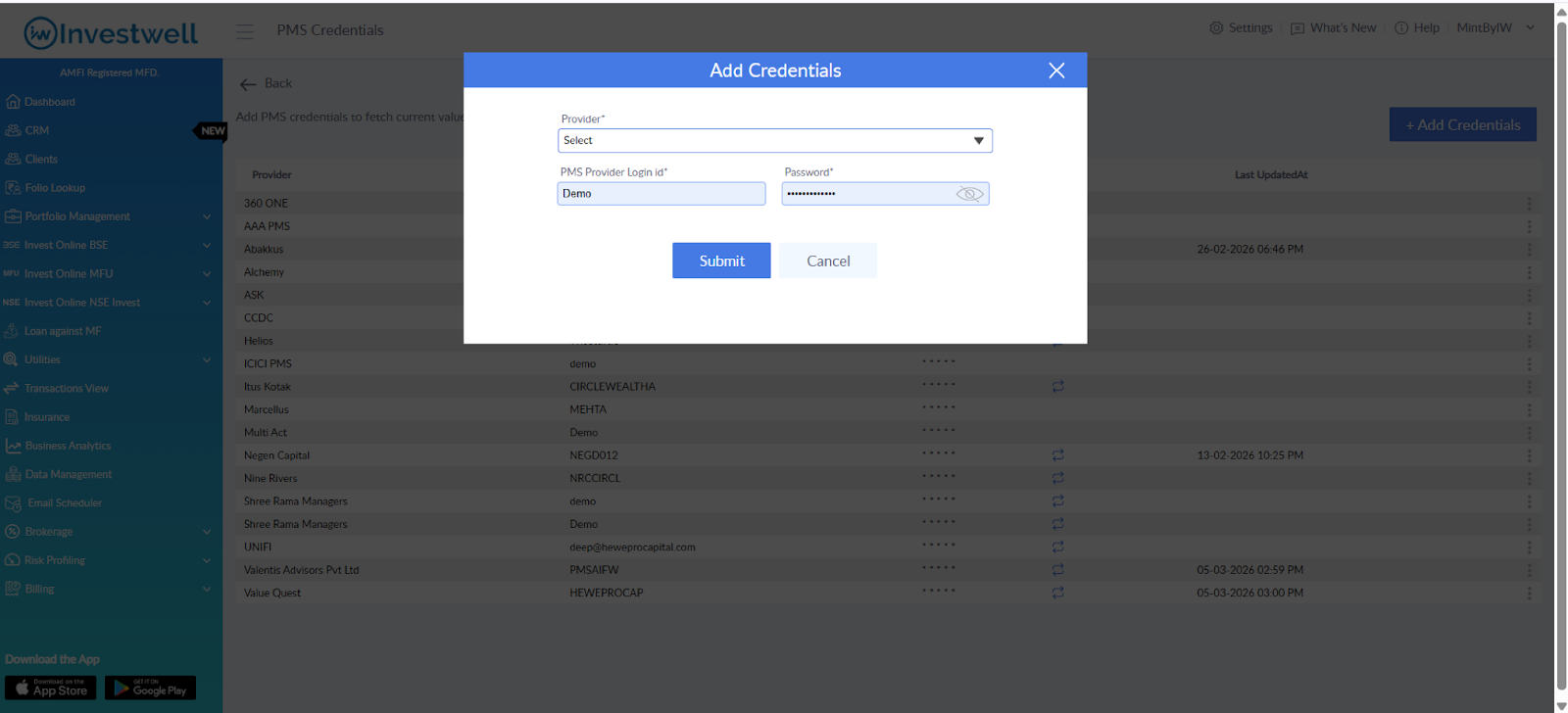Click the Provider column header

pyautogui.click(x=271, y=175)
